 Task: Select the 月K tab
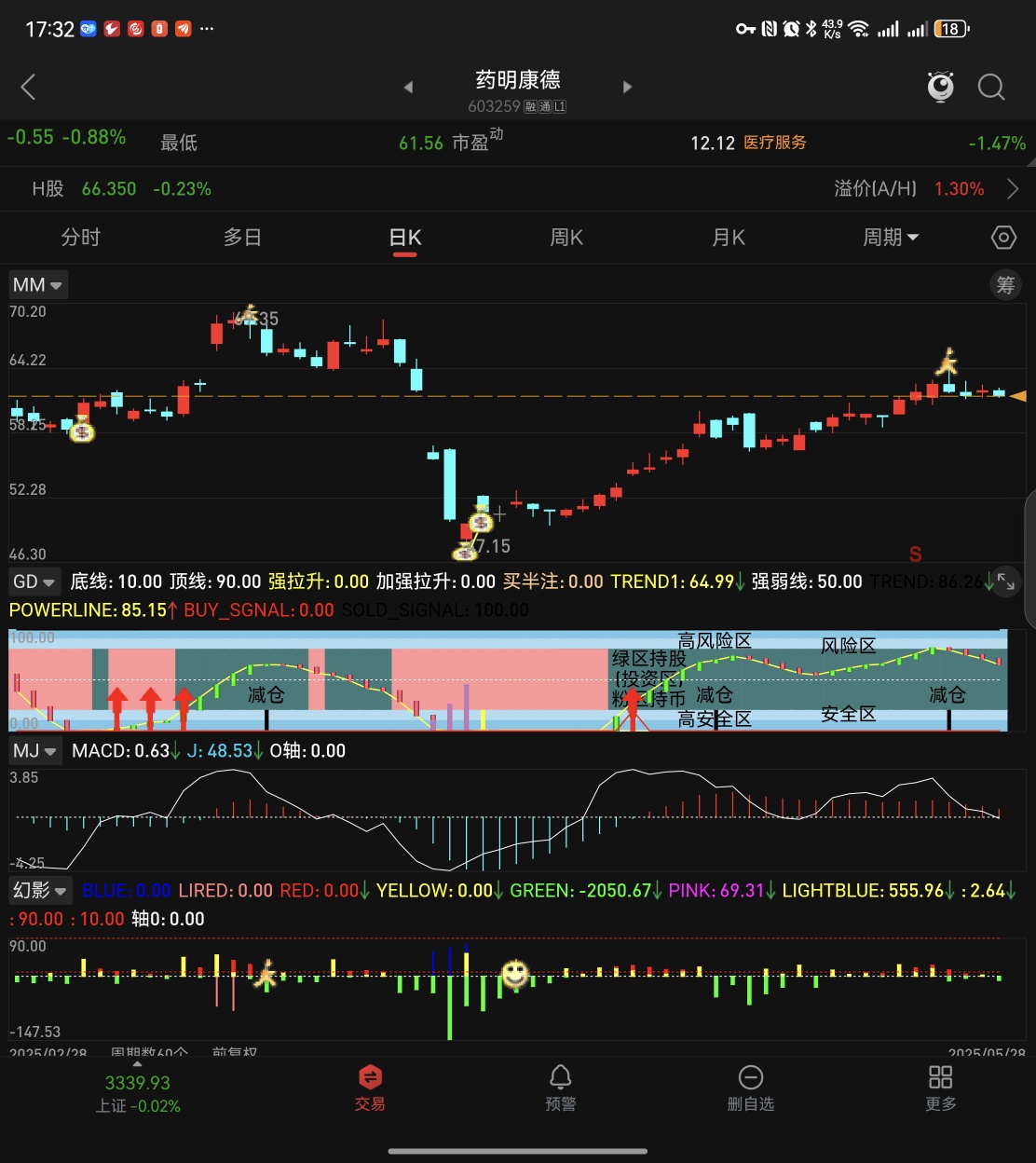pyautogui.click(x=729, y=238)
